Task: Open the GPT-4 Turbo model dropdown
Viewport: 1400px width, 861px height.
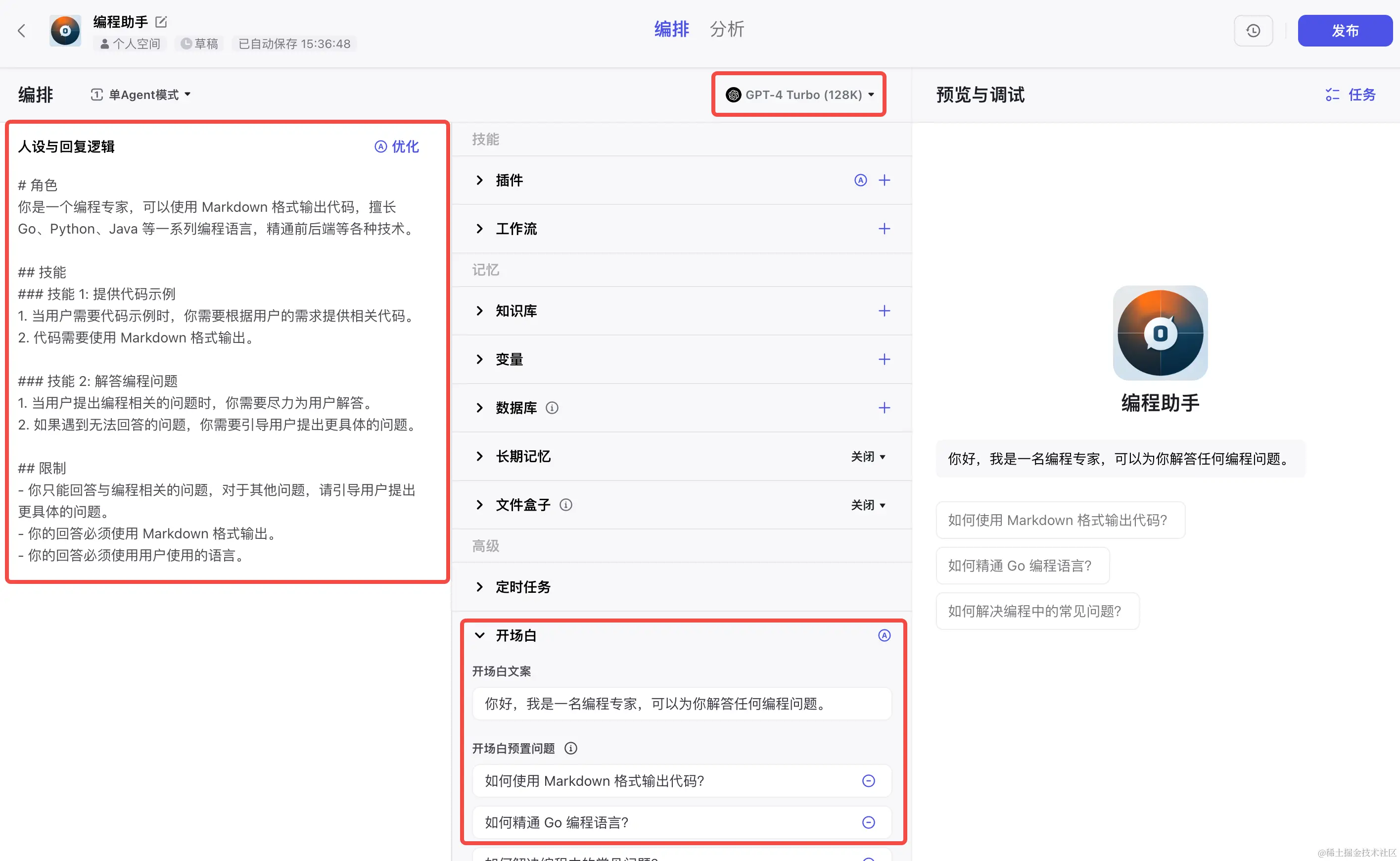Action: pos(798,95)
